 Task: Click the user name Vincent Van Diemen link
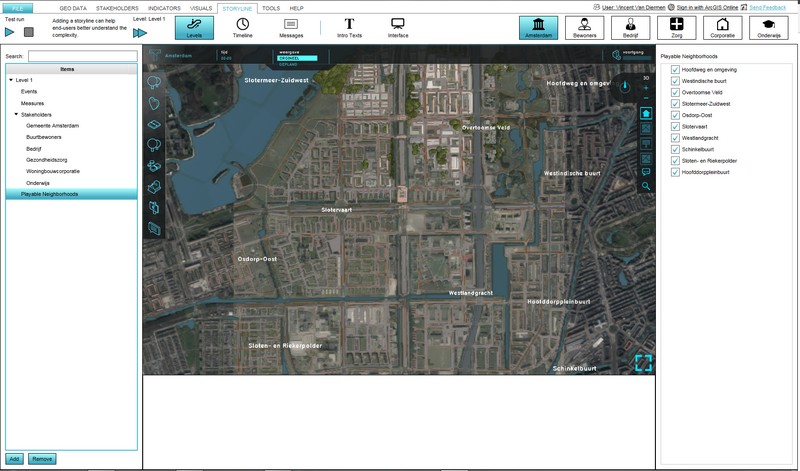633,8
